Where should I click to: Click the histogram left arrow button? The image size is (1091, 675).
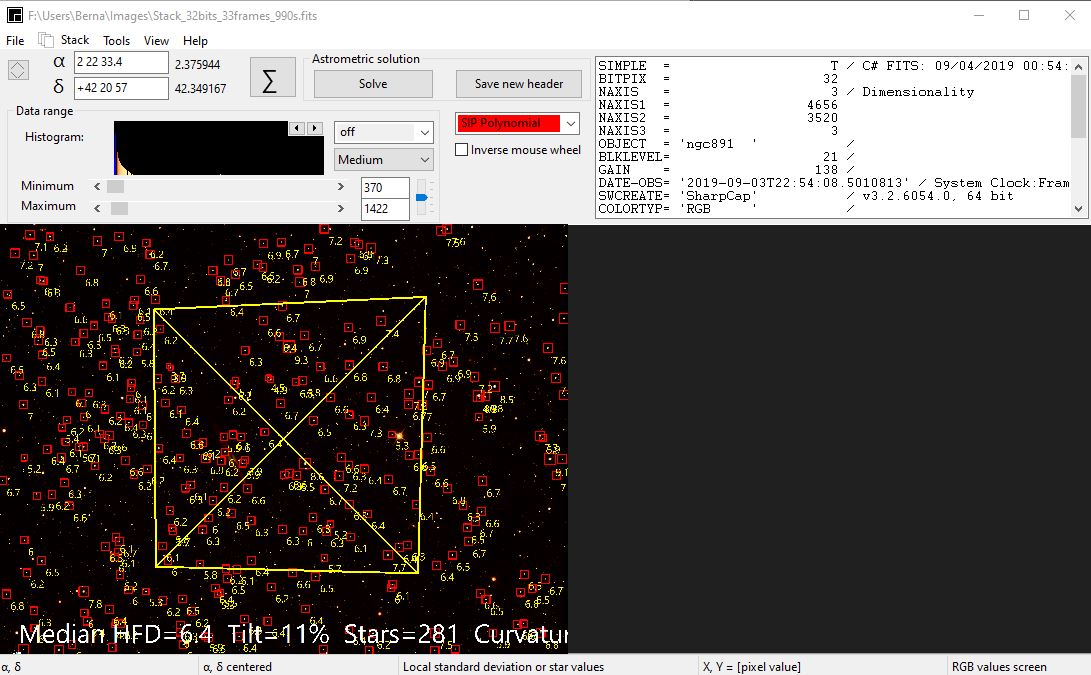(x=296, y=129)
